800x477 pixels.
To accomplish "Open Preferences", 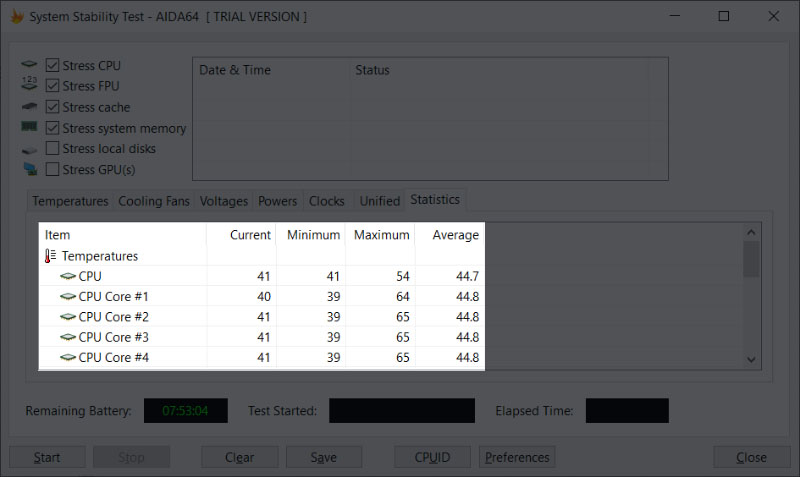I will click(517, 457).
